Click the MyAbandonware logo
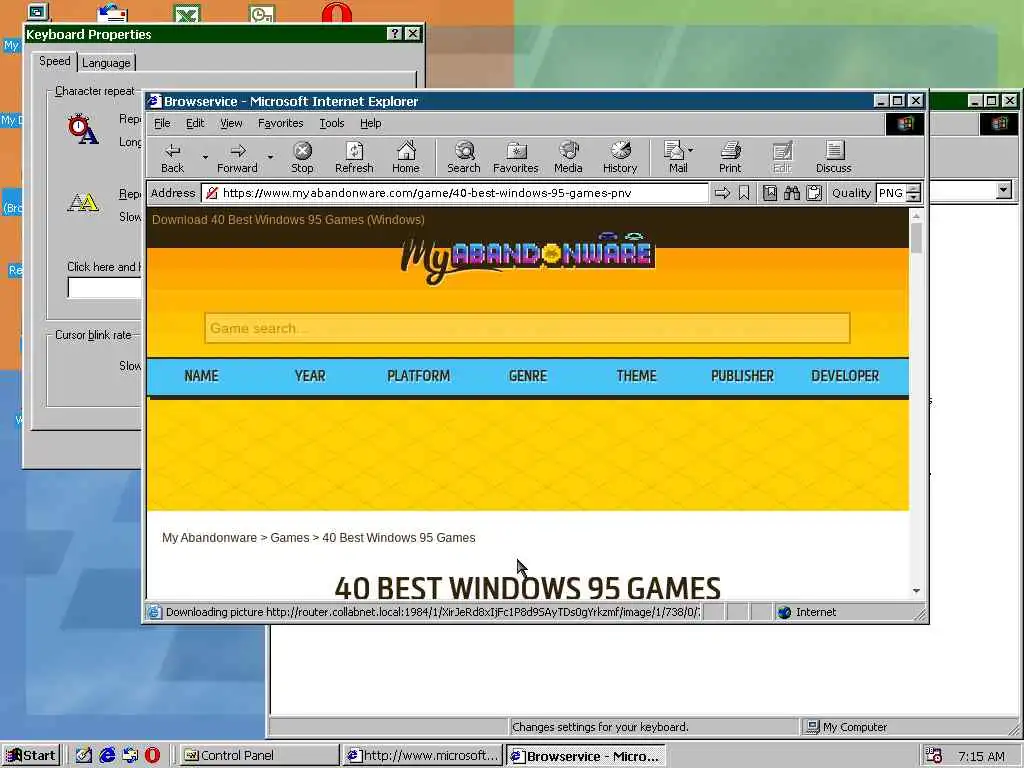 tap(527, 257)
